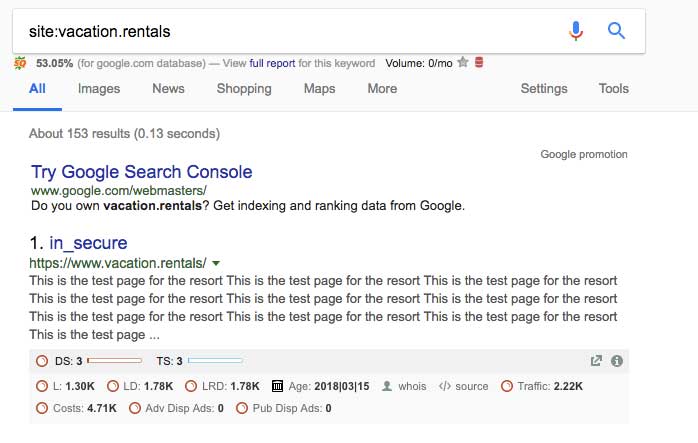
Task: Click the info icon in the SEO bar
Action: 617,361
